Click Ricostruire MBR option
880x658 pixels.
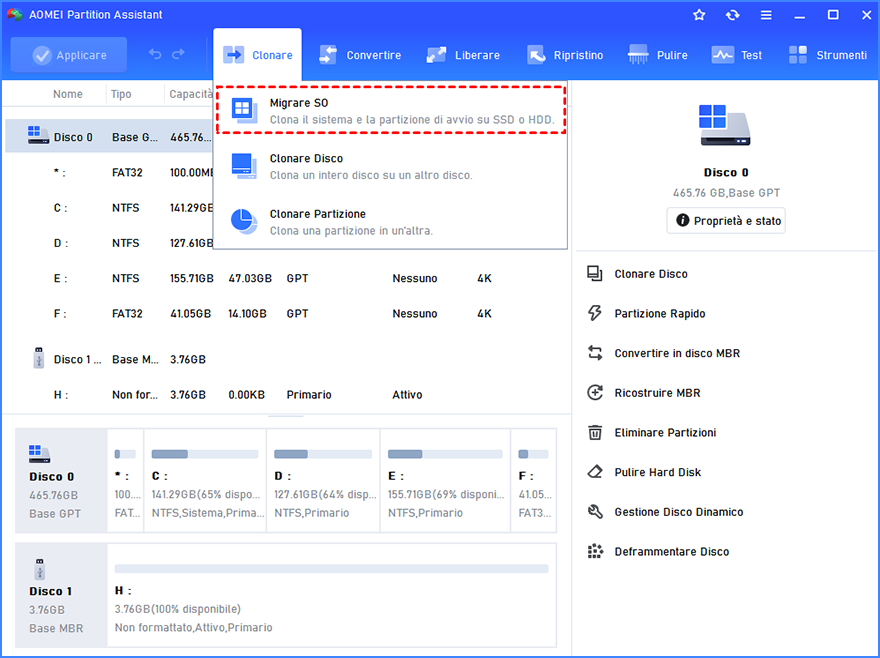click(x=657, y=393)
